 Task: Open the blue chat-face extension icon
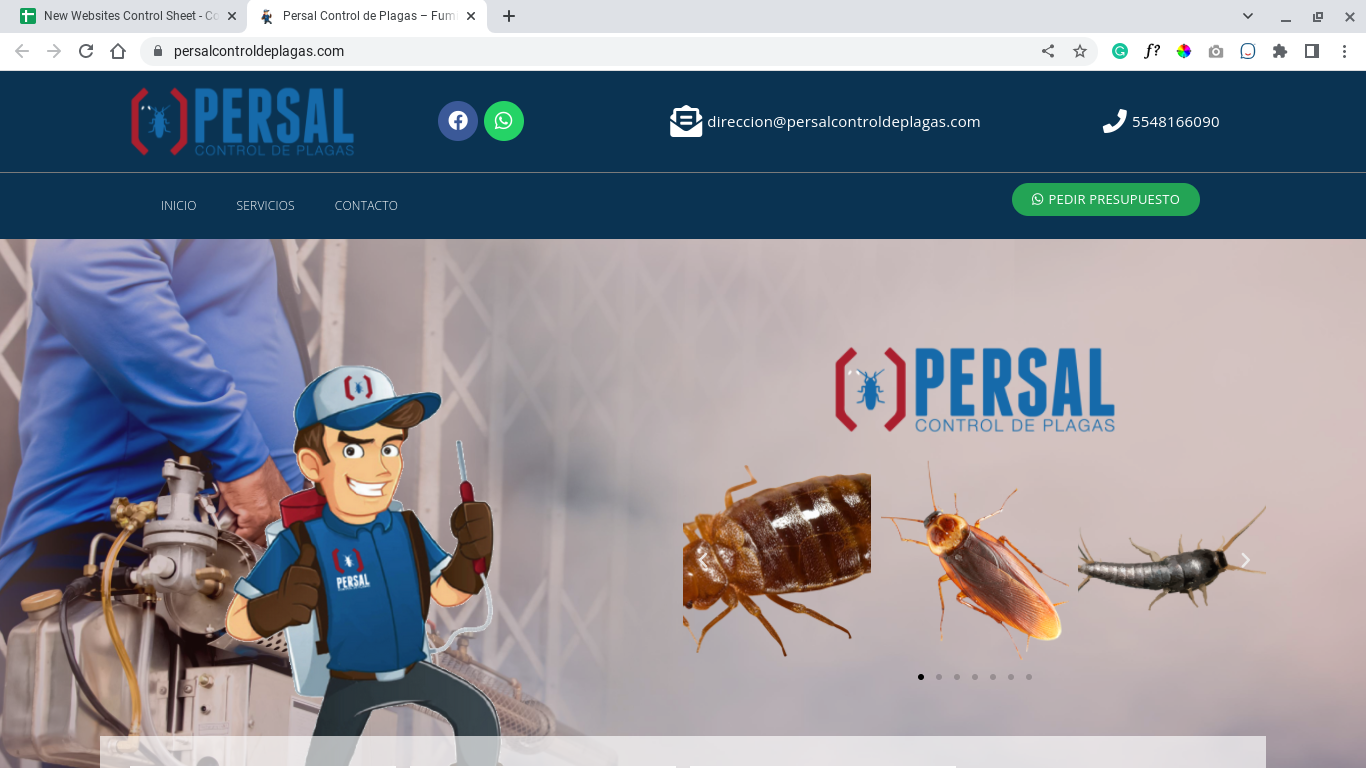coord(1248,51)
